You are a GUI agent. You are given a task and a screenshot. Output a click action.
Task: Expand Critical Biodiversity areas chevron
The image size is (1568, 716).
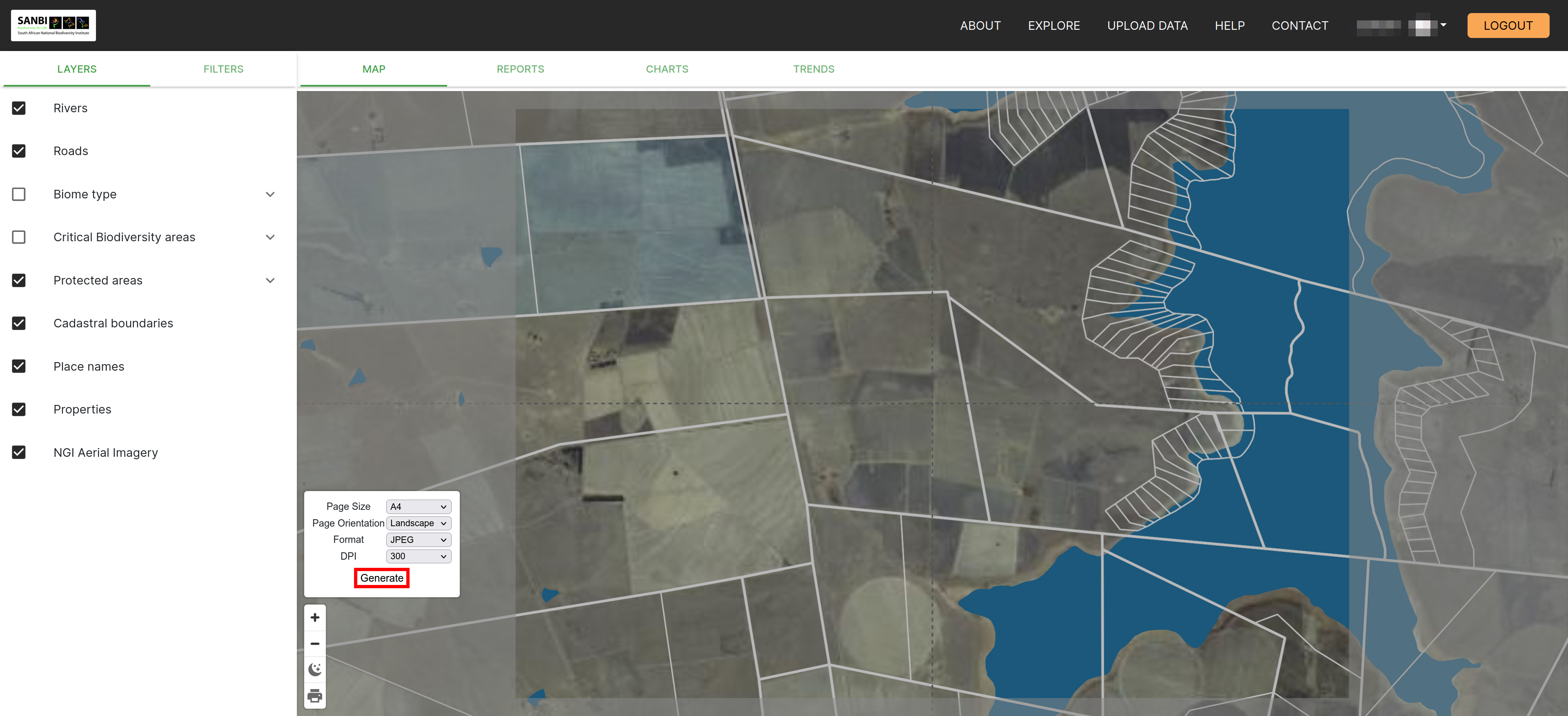[270, 237]
